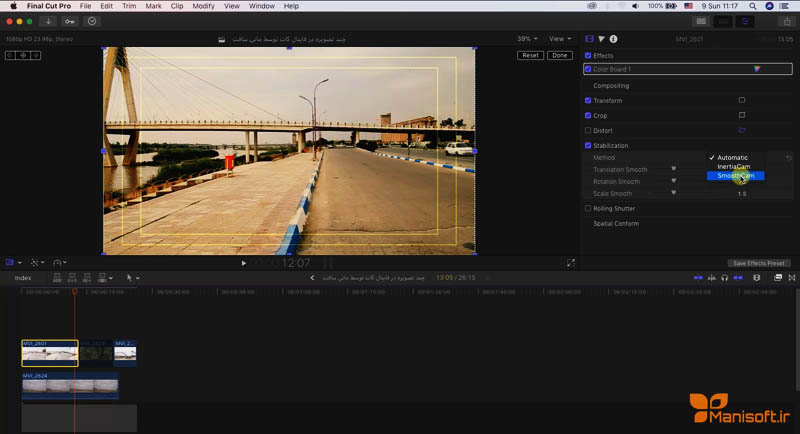The height and width of the screenshot is (434, 800).
Task: Click the Translation Smooth slider handle
Action: click(673, 169)
